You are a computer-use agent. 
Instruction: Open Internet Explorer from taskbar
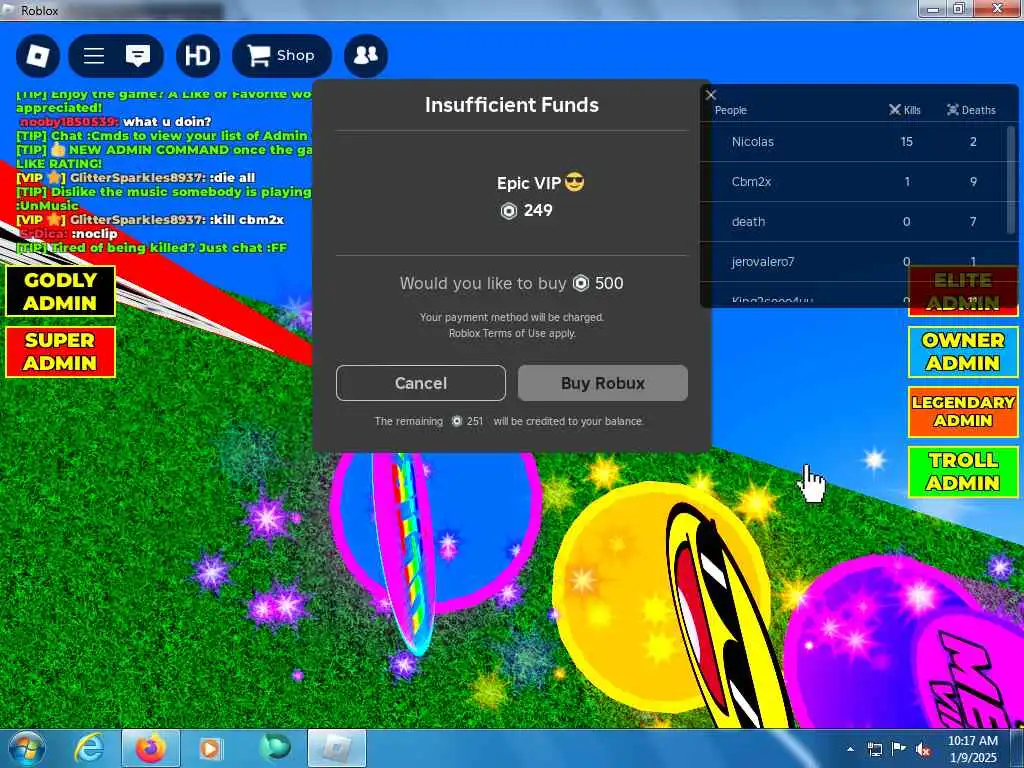pos(89,748)
